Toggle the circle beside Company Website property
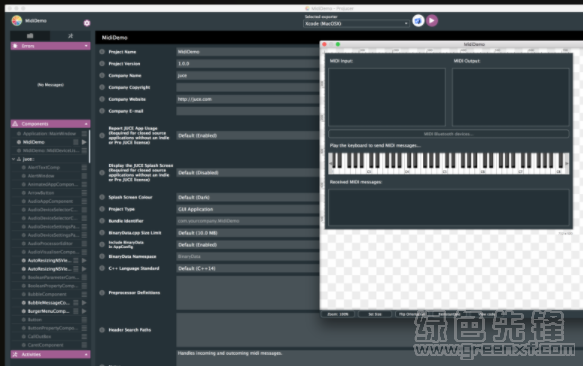The height and width of the screenshot is (366, 583). (102, 99)
